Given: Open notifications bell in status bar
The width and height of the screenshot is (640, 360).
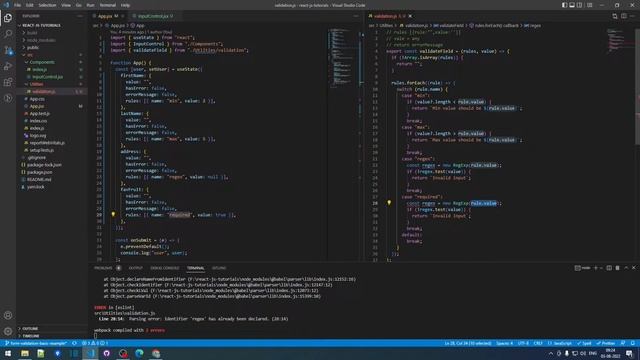Looking at the screenshot, I should coord(633,343).
